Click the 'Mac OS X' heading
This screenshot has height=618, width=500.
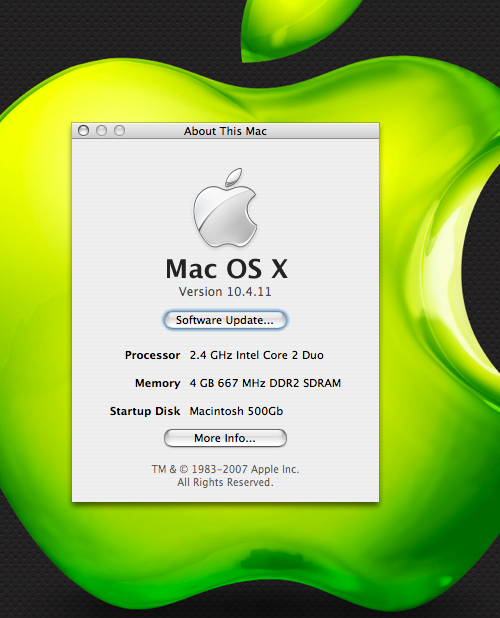pos(227,269)
